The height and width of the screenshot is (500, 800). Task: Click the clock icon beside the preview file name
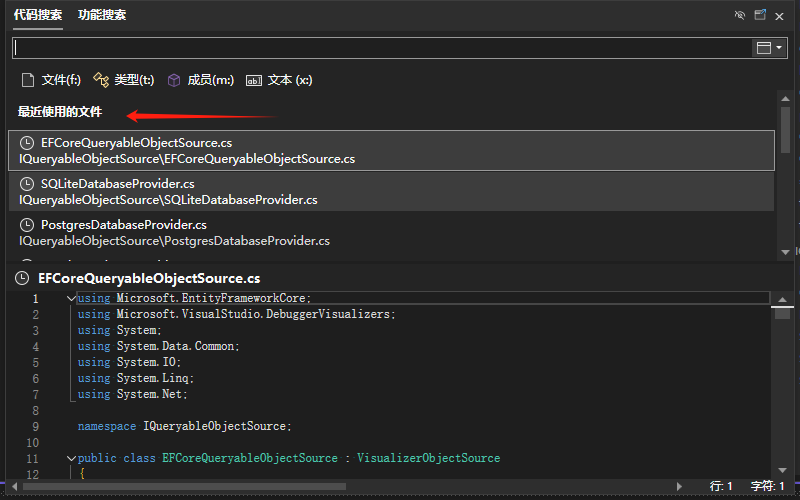pos(22,278)
